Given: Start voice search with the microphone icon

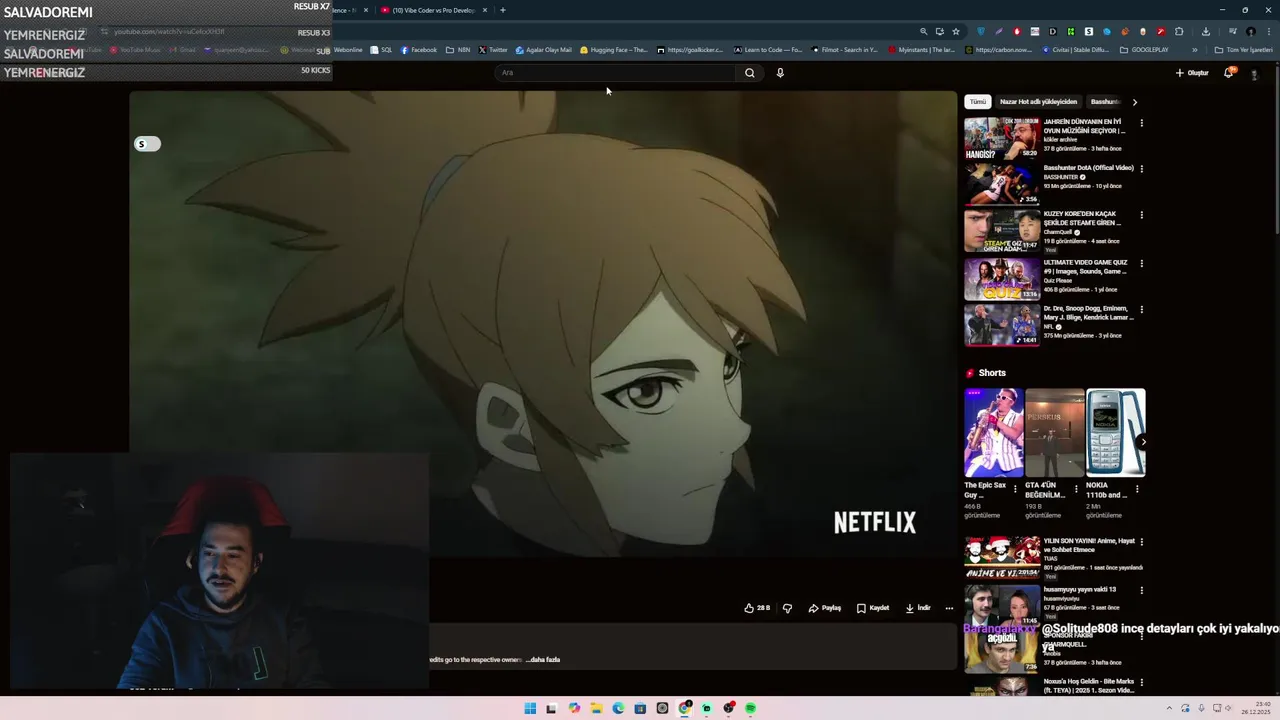Looking at the screenshot, I should (780, 73).
